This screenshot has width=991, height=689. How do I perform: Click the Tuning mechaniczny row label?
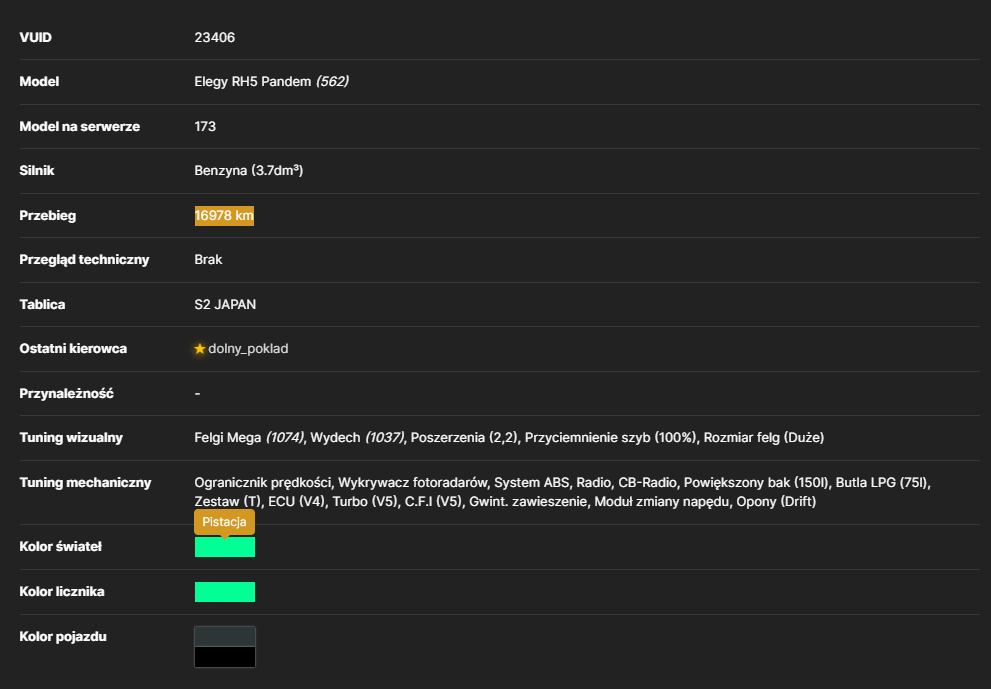(x=85, y=483)
